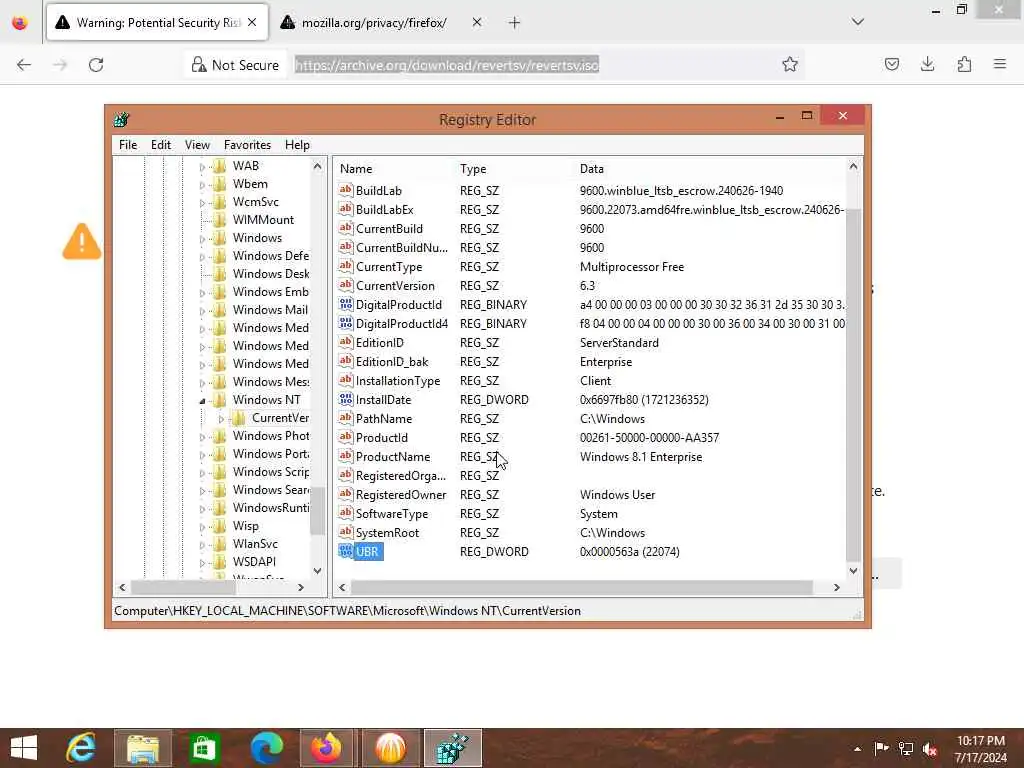Expand the Wisp tree node
This screenshot has width=1024, height=768.
tap(202, 526)
